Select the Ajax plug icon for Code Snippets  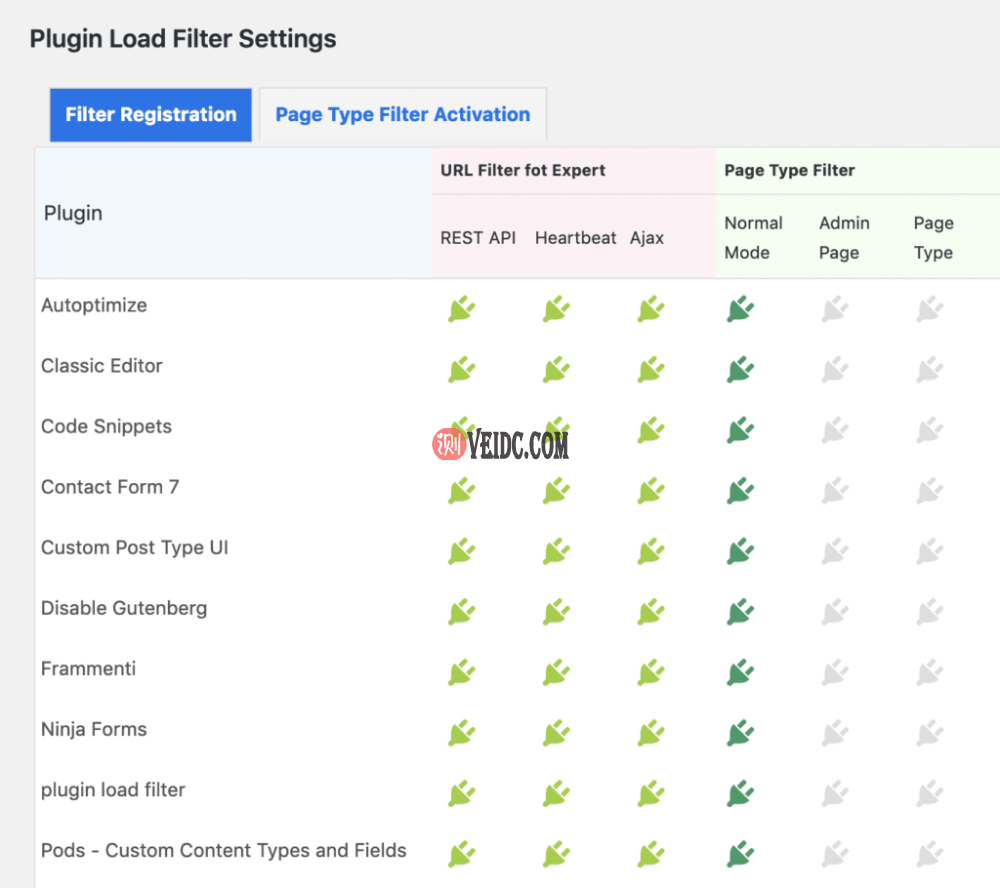tap(650, 430)
